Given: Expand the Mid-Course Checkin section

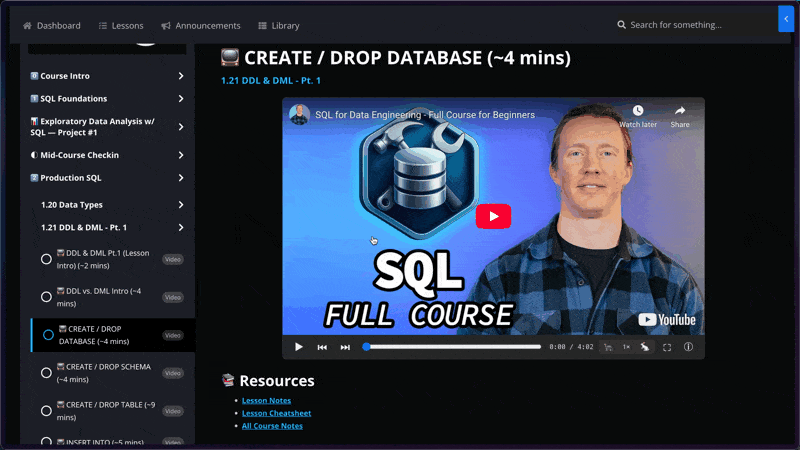Looking at the screenshot, I should tap(181, 155).
